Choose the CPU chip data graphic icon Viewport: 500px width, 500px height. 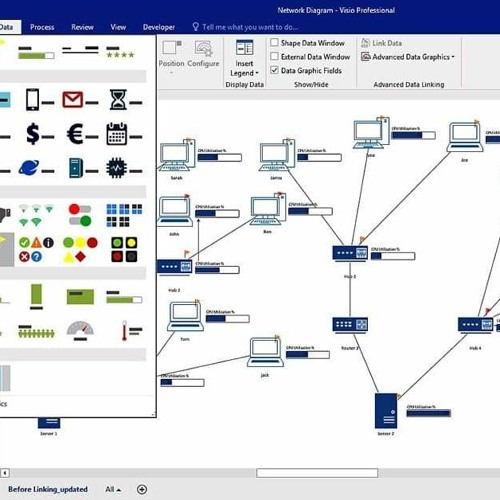(124, 168)
